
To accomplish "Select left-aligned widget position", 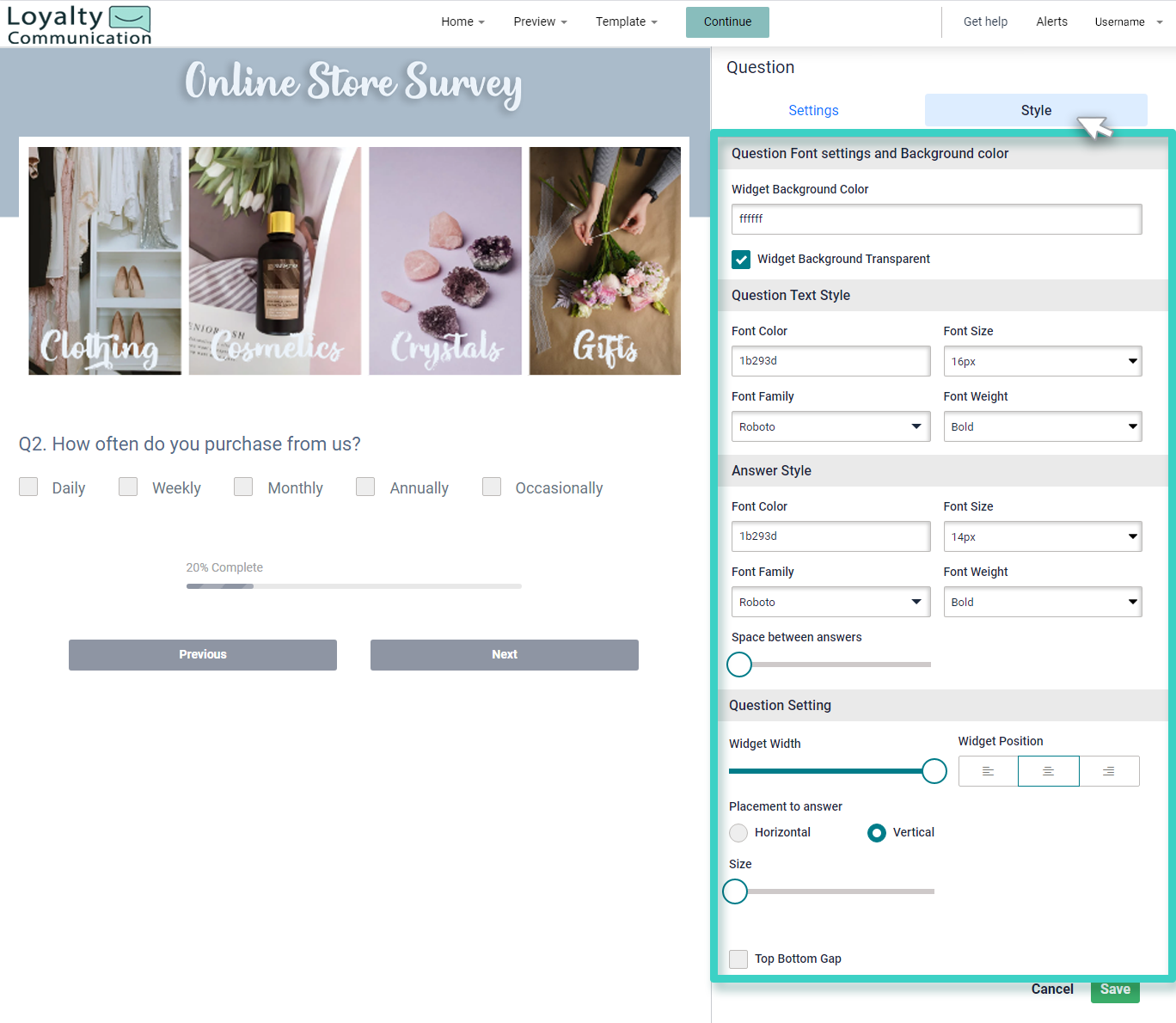I will click(x=987, y=771).
